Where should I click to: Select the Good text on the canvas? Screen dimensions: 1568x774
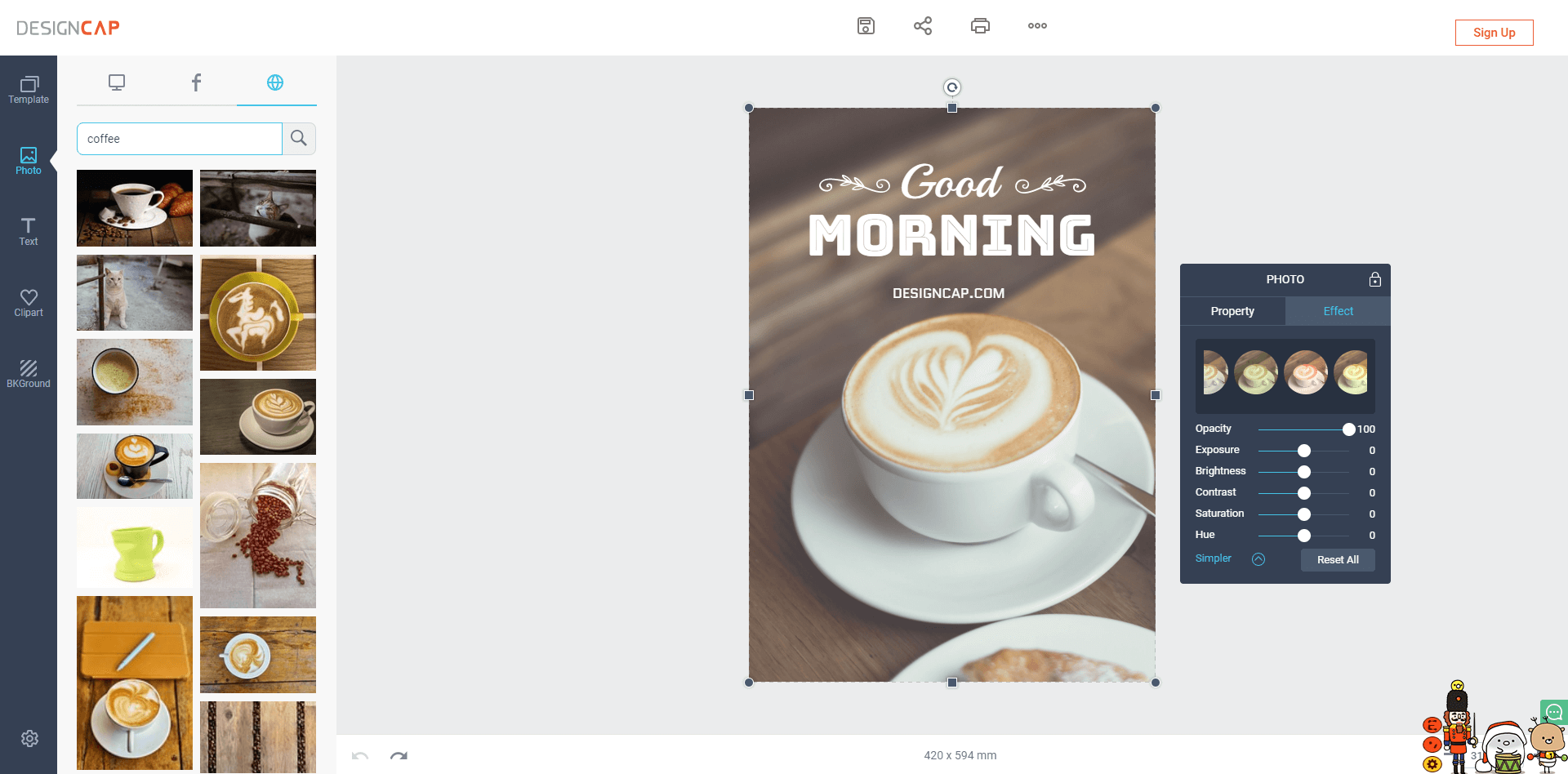click(952, 181)
